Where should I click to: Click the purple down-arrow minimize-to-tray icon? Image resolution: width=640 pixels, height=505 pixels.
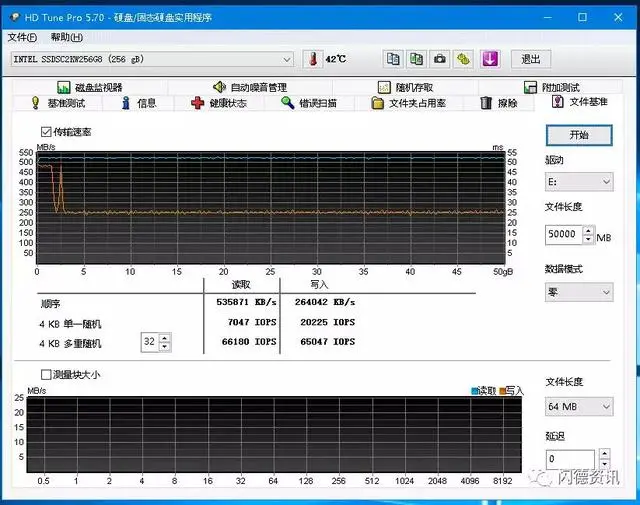coord(490,59)
